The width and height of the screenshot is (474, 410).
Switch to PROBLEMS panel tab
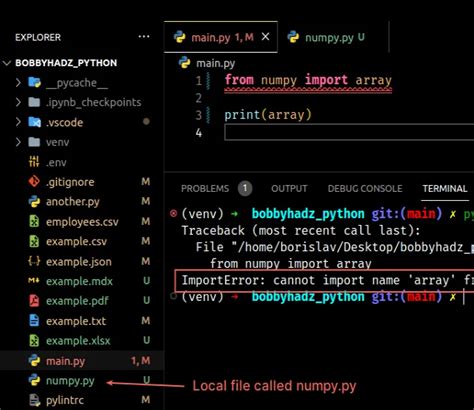205,189
